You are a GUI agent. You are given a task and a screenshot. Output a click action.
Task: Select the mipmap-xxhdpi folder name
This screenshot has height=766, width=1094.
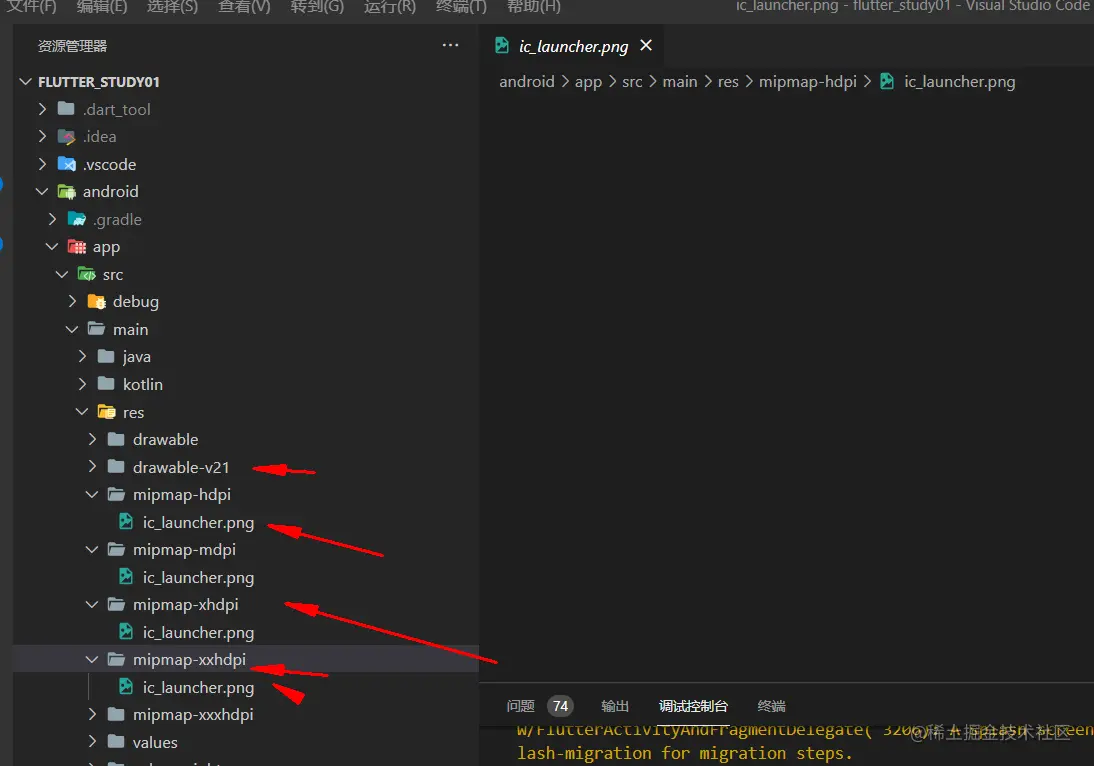click(189, 660)
